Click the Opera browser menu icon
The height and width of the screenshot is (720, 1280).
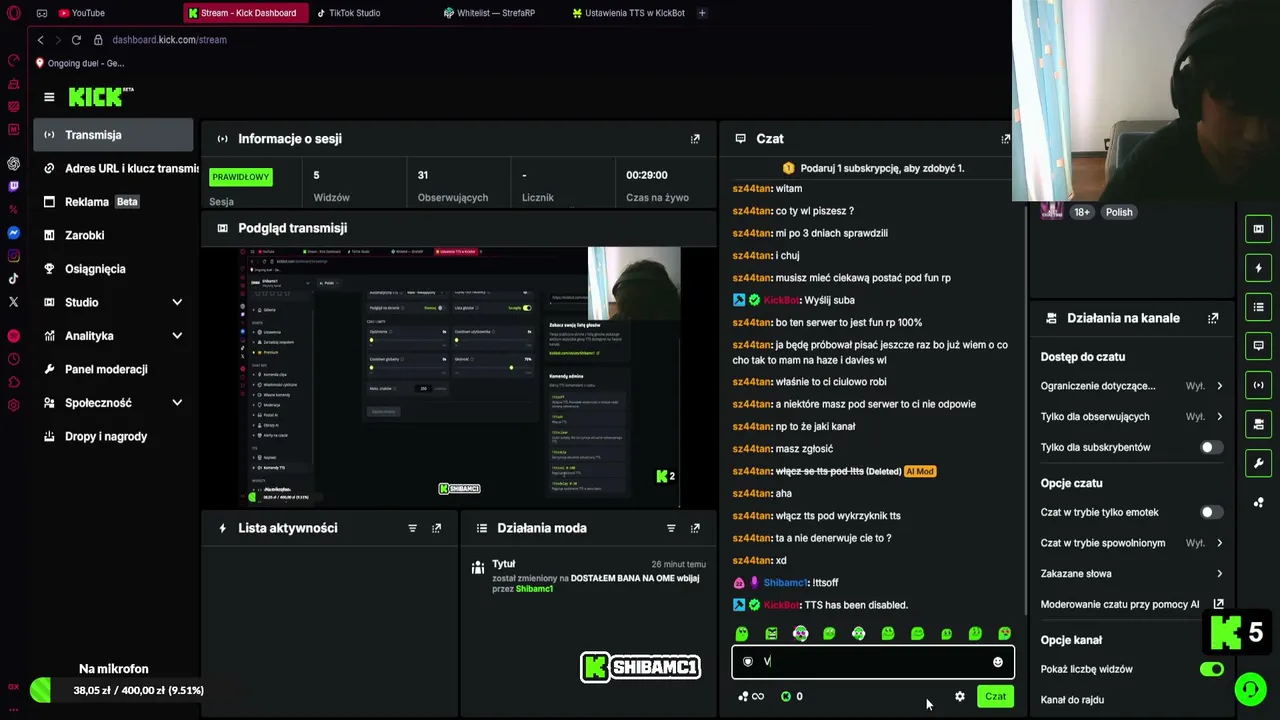(13, 13)
